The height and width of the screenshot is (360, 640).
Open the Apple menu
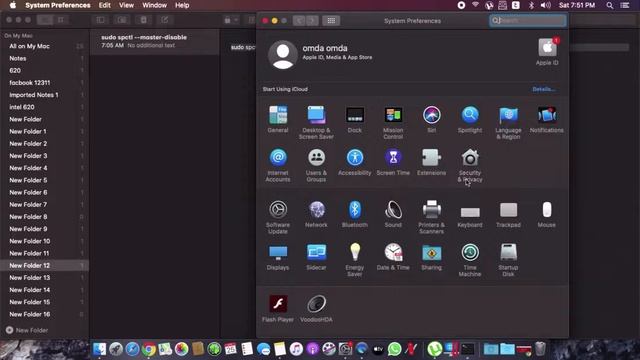pyautogui.click(x=13, y=5)
